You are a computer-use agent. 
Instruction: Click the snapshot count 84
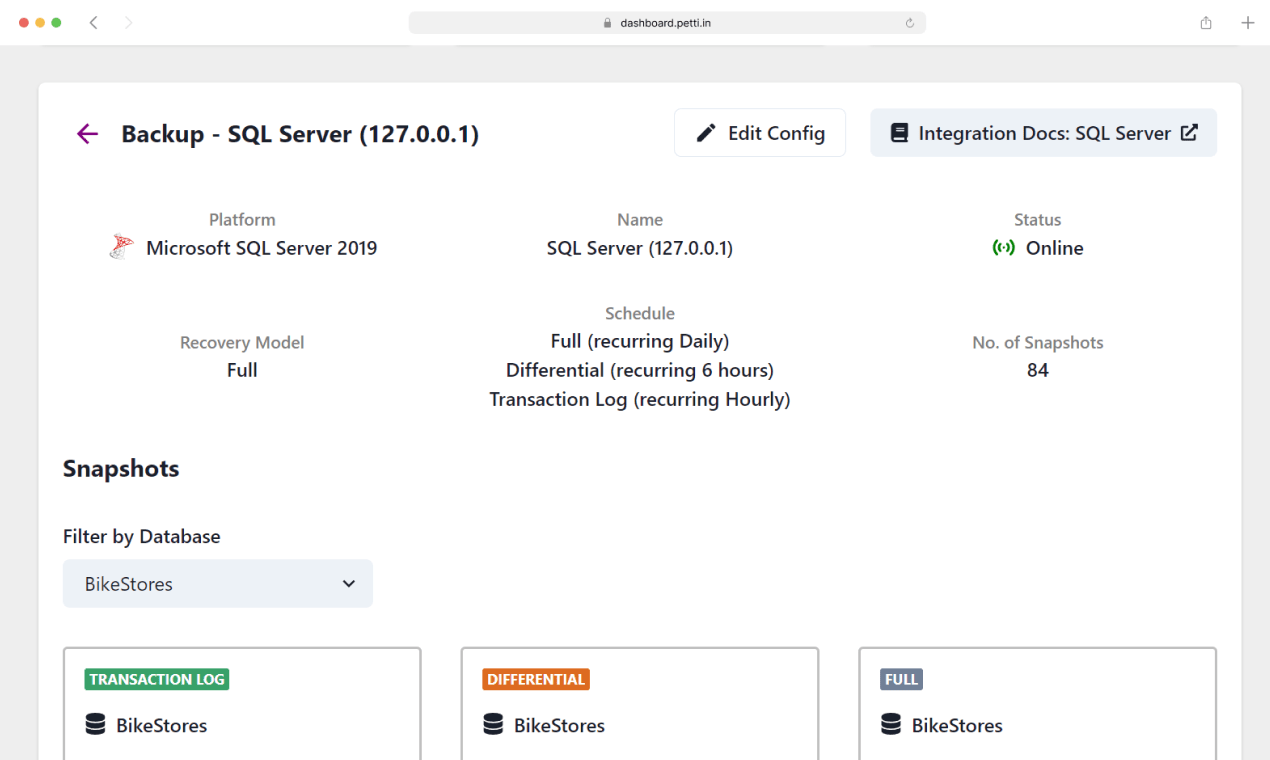(1038, 370)
